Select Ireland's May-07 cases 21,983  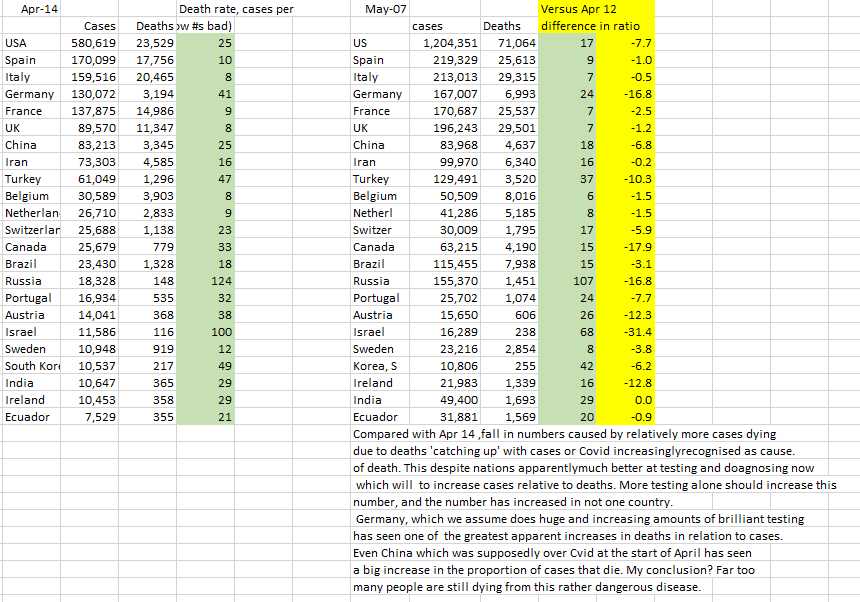point(459,383)
